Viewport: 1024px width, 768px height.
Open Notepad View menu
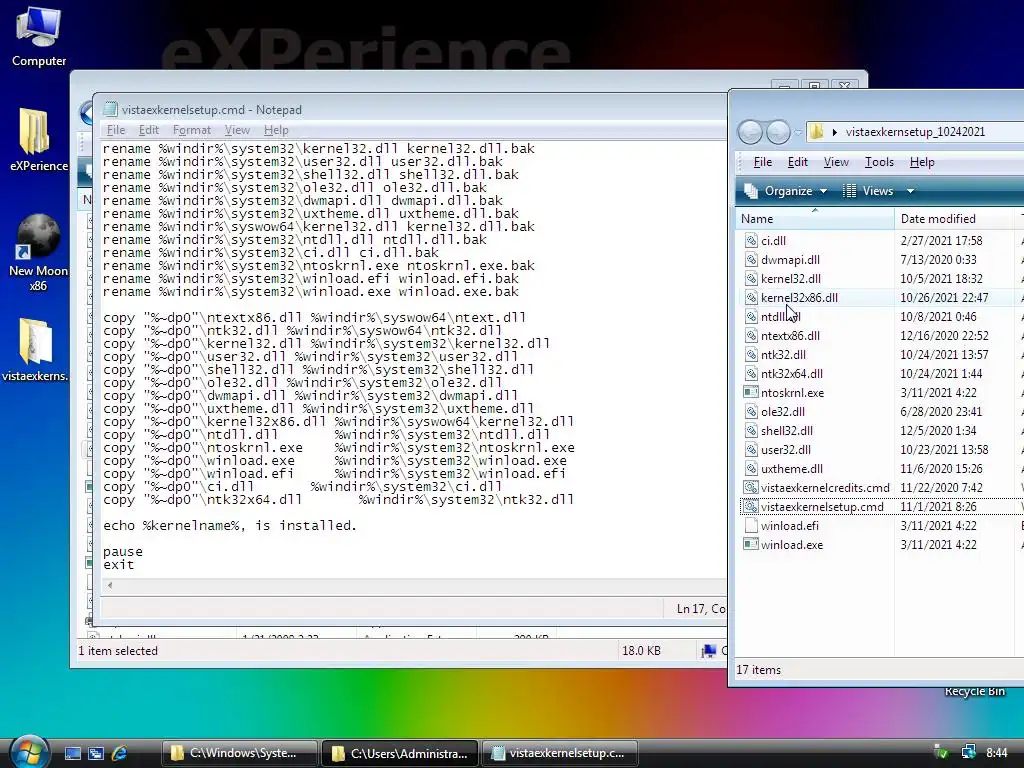pyautogui.click(x=237, y=130)
